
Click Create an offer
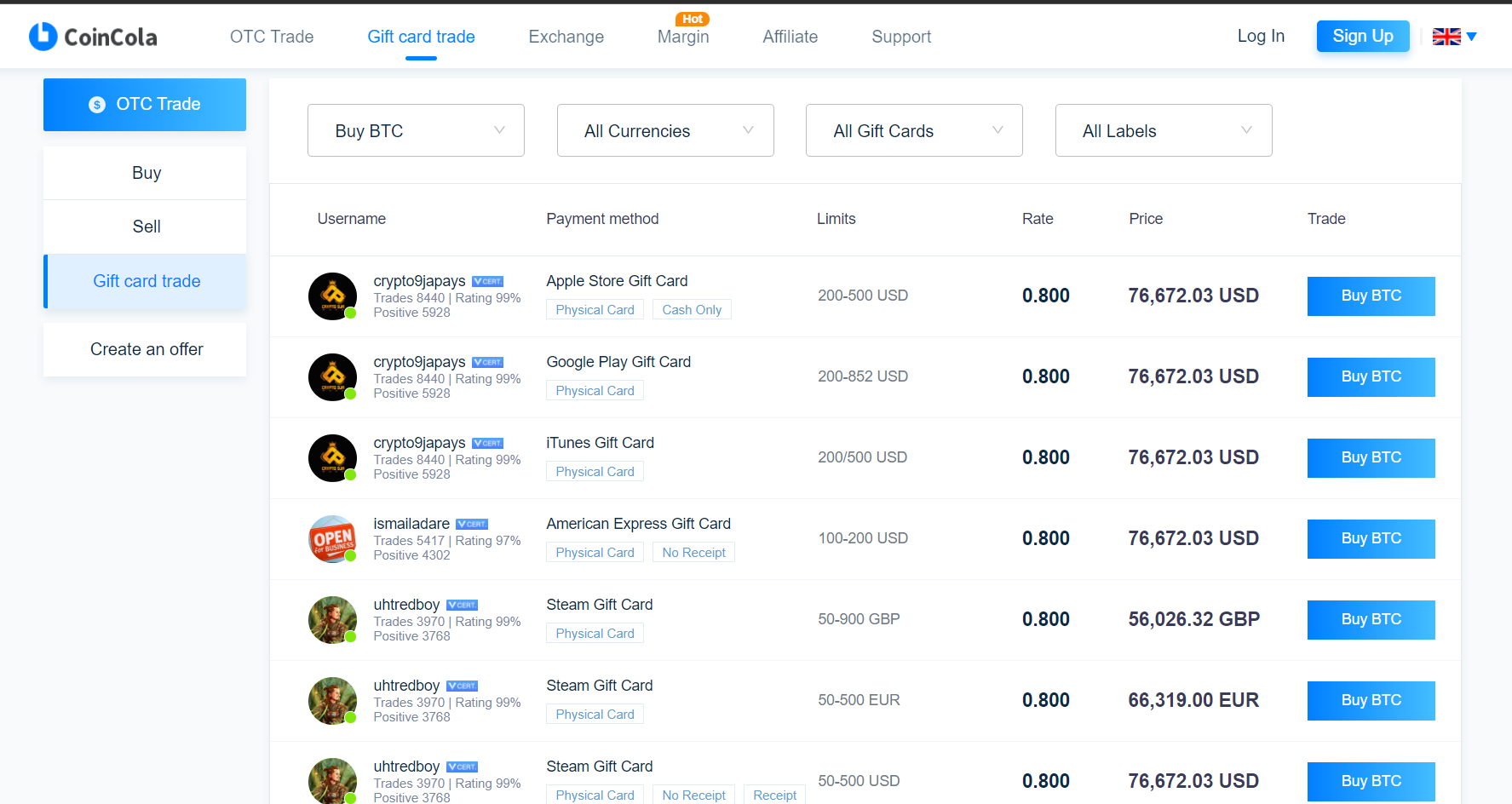145,349
